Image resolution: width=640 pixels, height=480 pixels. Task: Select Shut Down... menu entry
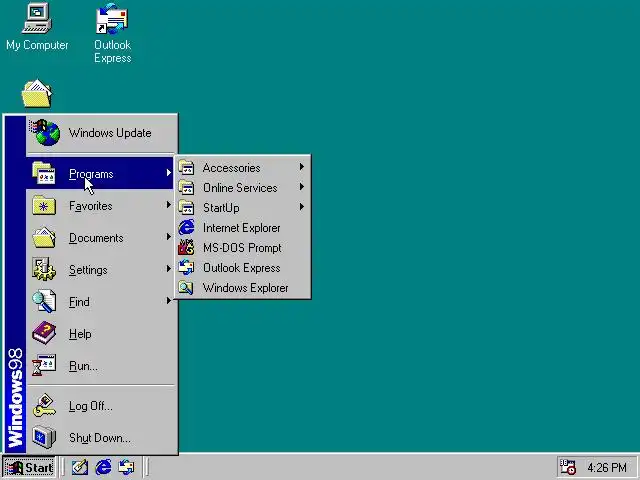coord(100,438)
